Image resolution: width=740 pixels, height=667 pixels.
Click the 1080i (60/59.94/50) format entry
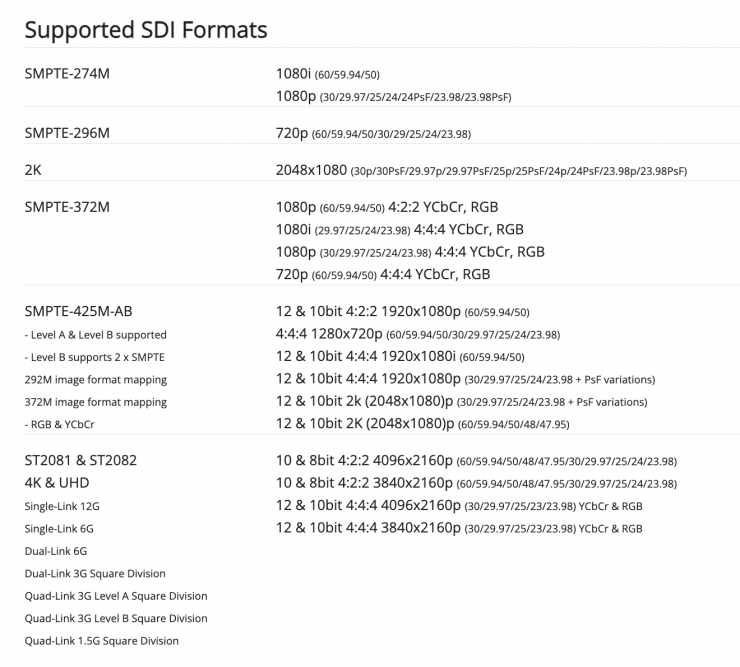click(x=327, y=75)
